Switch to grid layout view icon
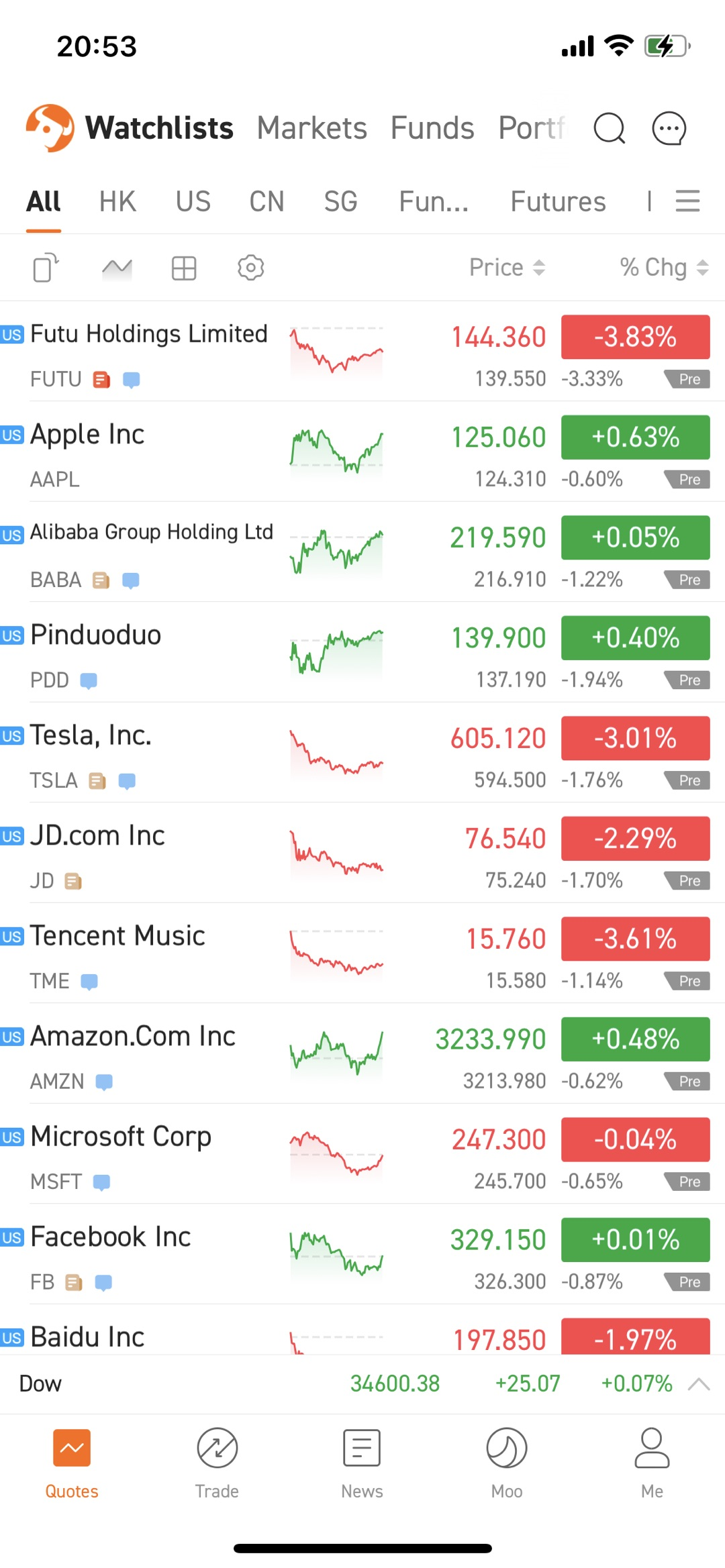Viewport: 725px width, 1568px height. [x=183, y=268]
